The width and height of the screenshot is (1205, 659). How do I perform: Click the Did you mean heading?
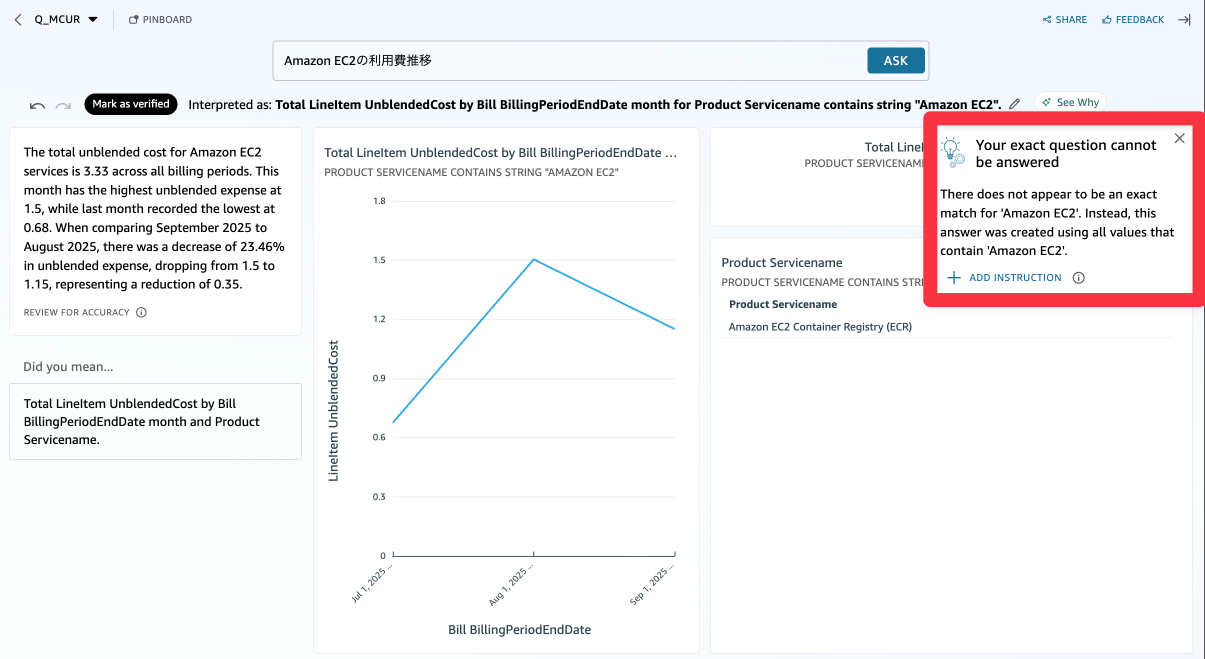[68, 367]
